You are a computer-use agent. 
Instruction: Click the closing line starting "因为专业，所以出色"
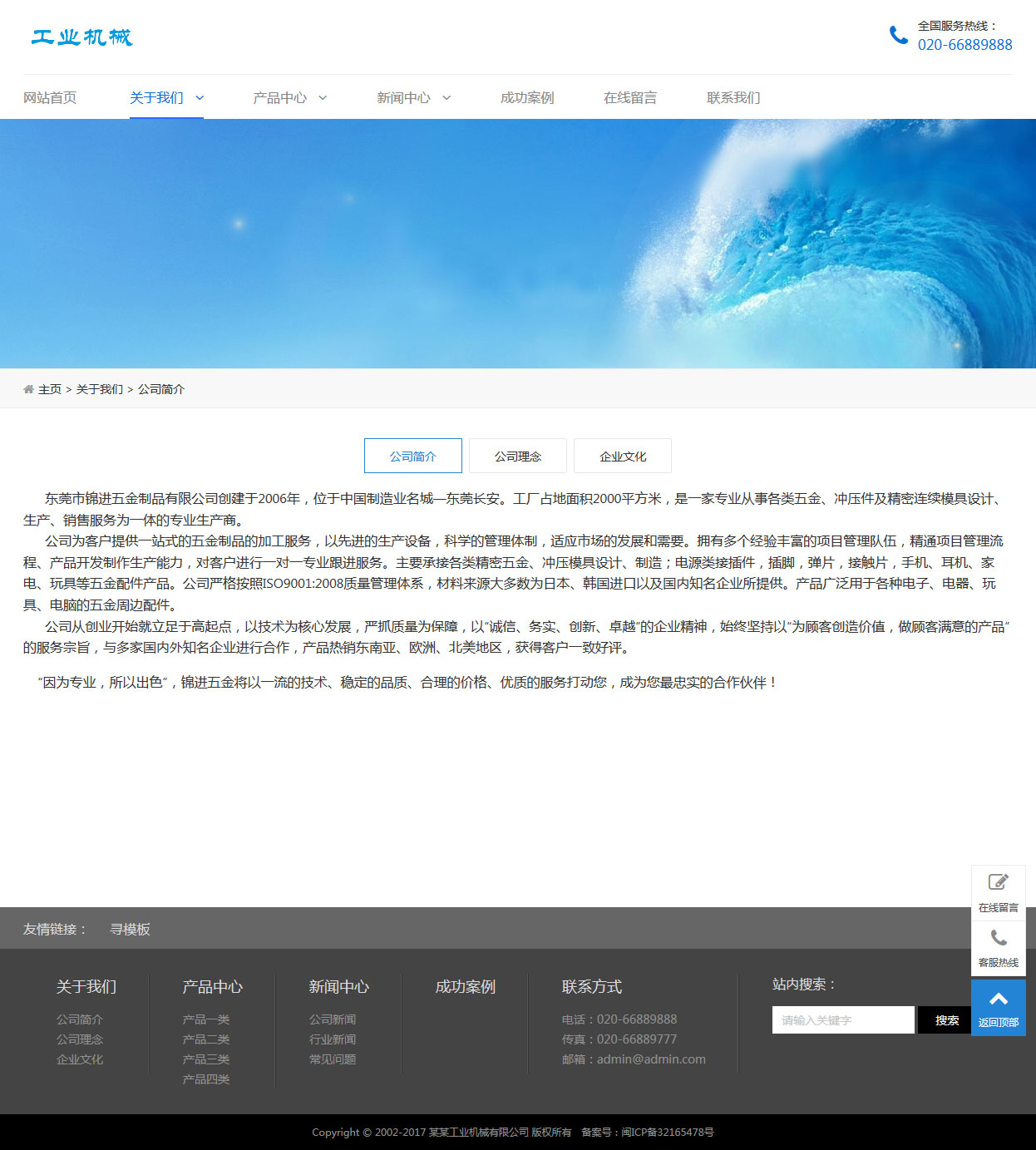click(407, 683)
